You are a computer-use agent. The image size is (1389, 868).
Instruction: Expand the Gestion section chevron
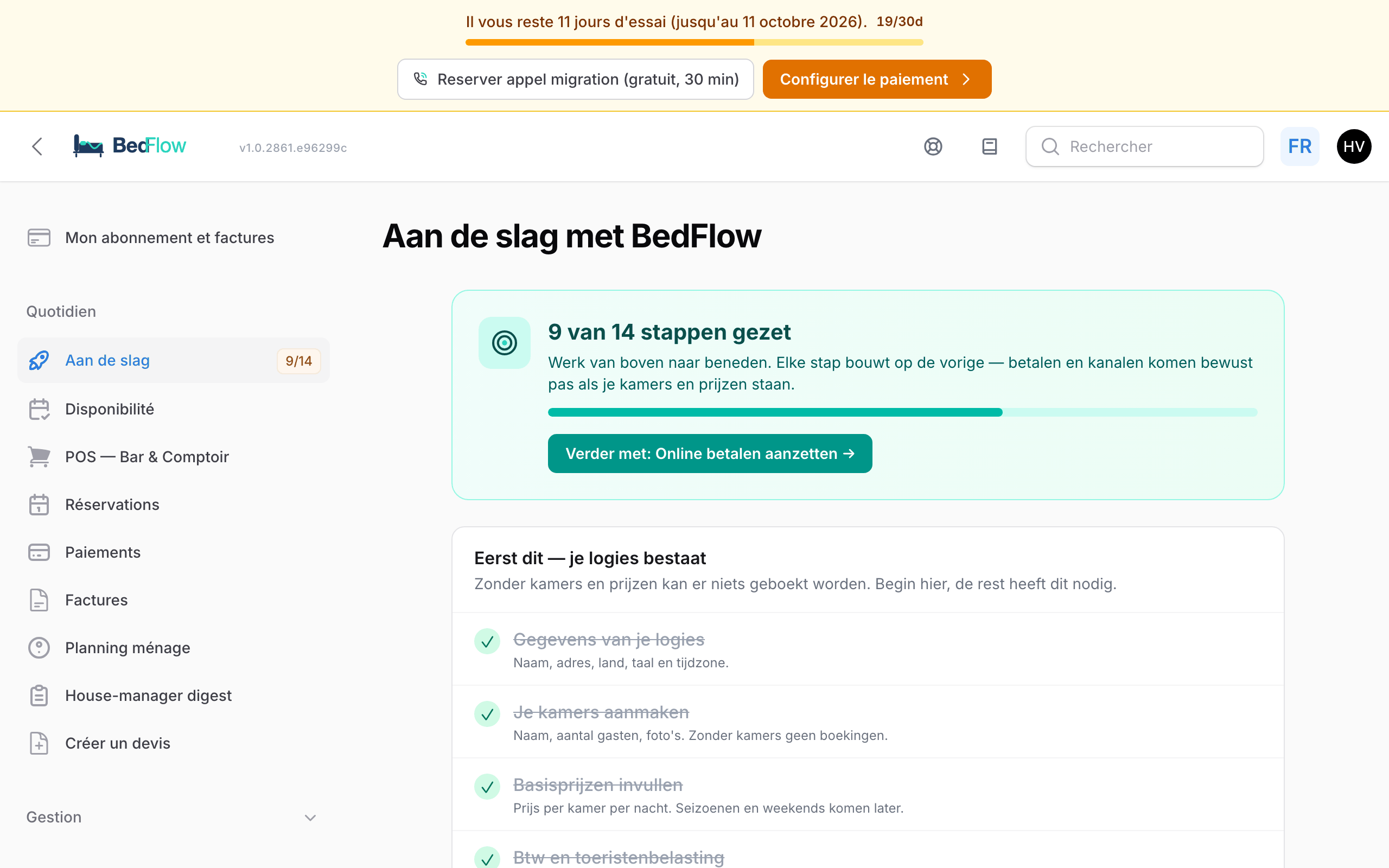coord(310,818)
